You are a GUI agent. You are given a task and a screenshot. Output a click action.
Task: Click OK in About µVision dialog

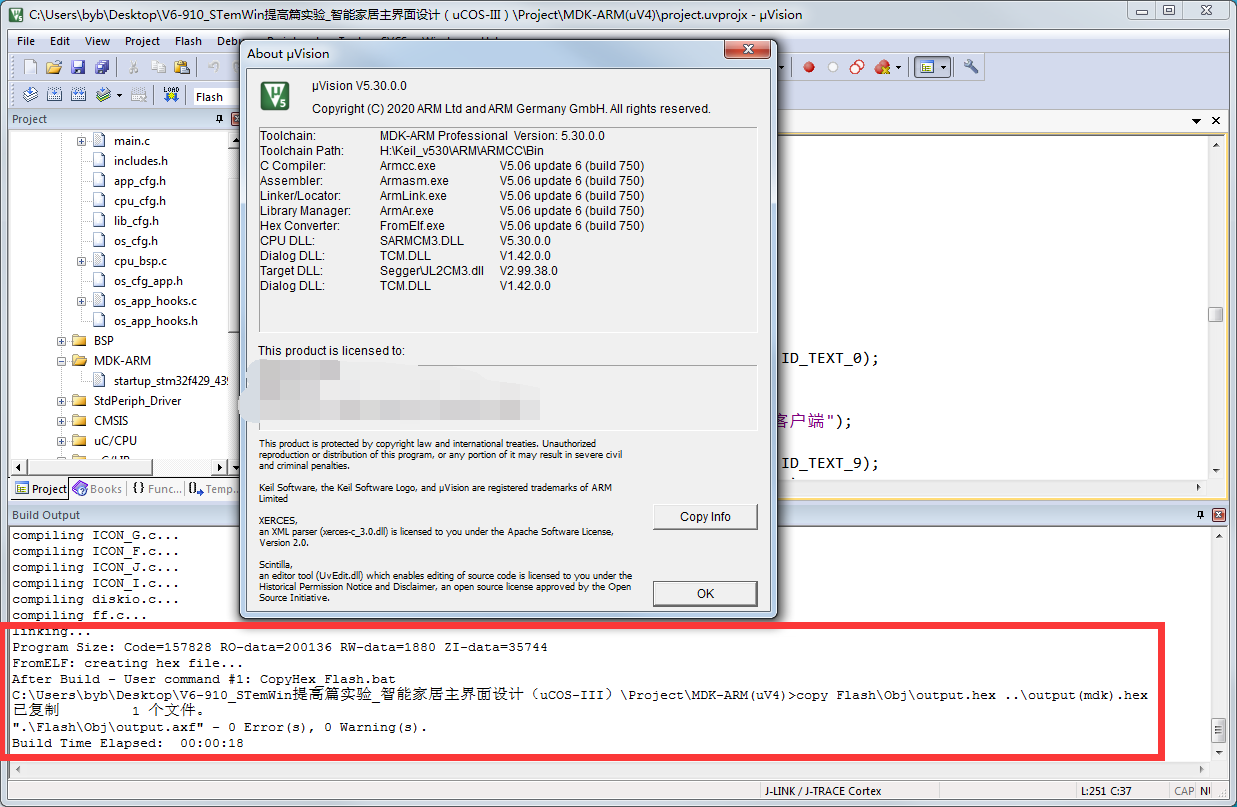(x=705, y=594)
